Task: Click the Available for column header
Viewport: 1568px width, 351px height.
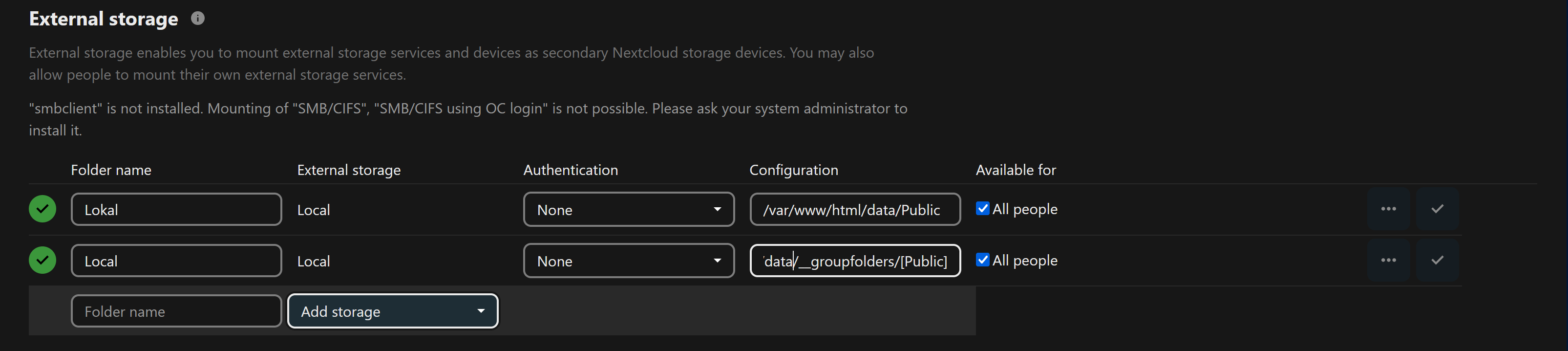Action: click(x=1016, y=170)
